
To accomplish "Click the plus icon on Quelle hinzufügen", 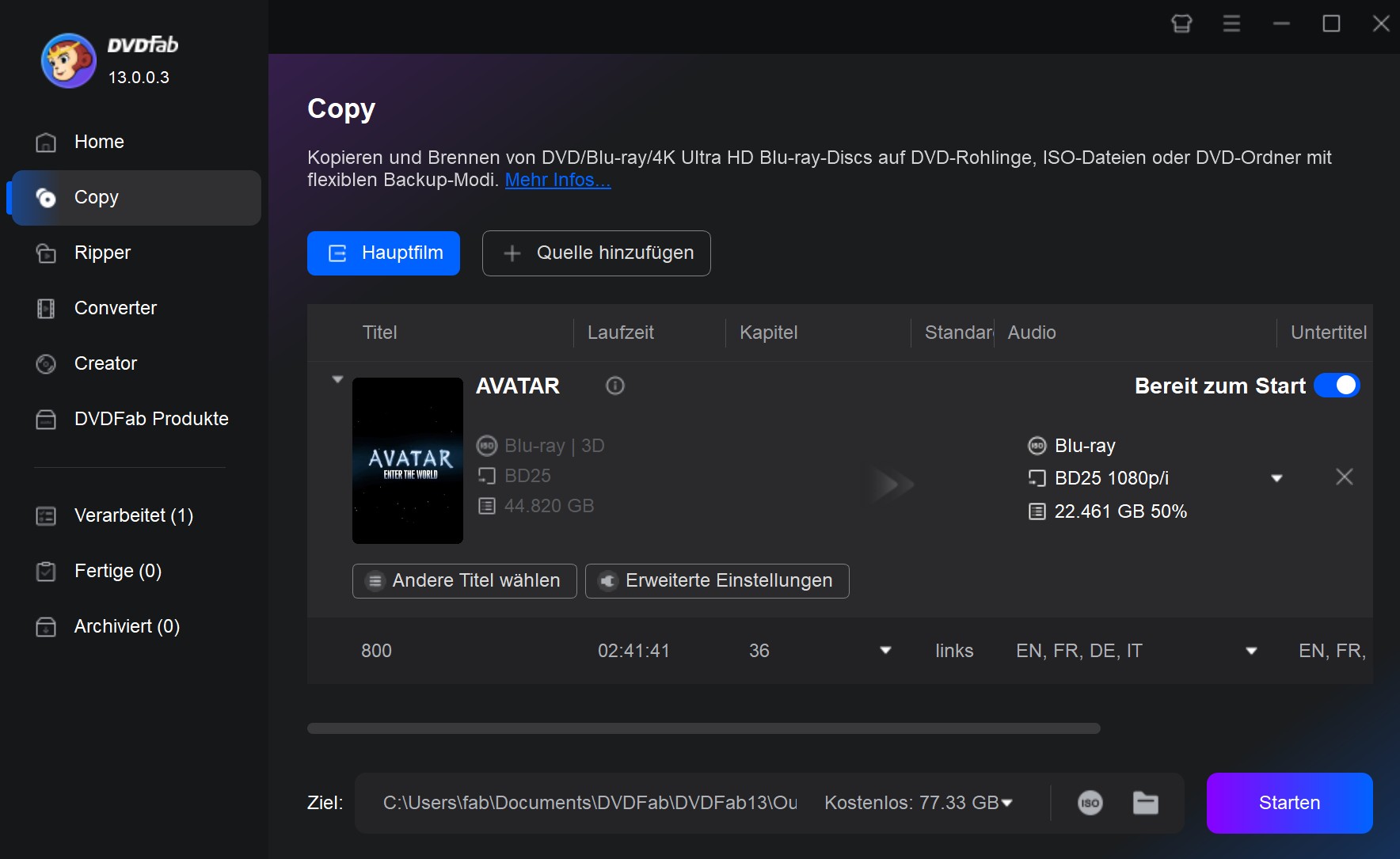I will click(x=512, y=253).
